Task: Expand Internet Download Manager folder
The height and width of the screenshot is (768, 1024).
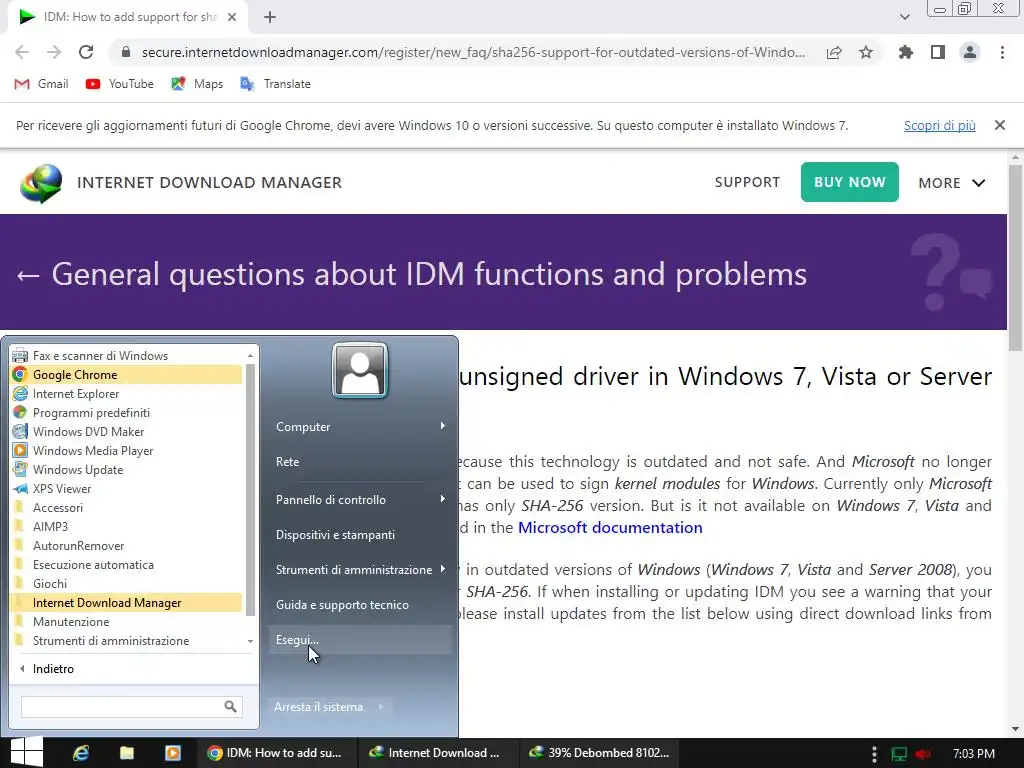Action: 127,602
